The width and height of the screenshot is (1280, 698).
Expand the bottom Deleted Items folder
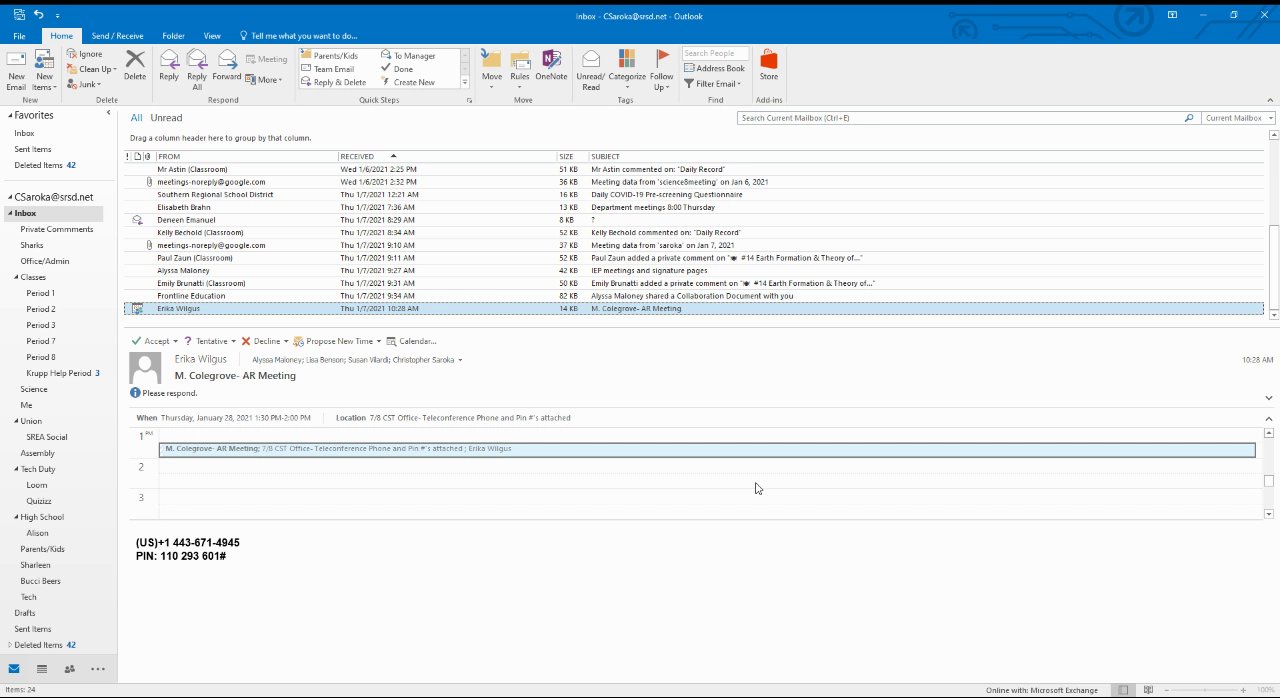click(10, 645)
